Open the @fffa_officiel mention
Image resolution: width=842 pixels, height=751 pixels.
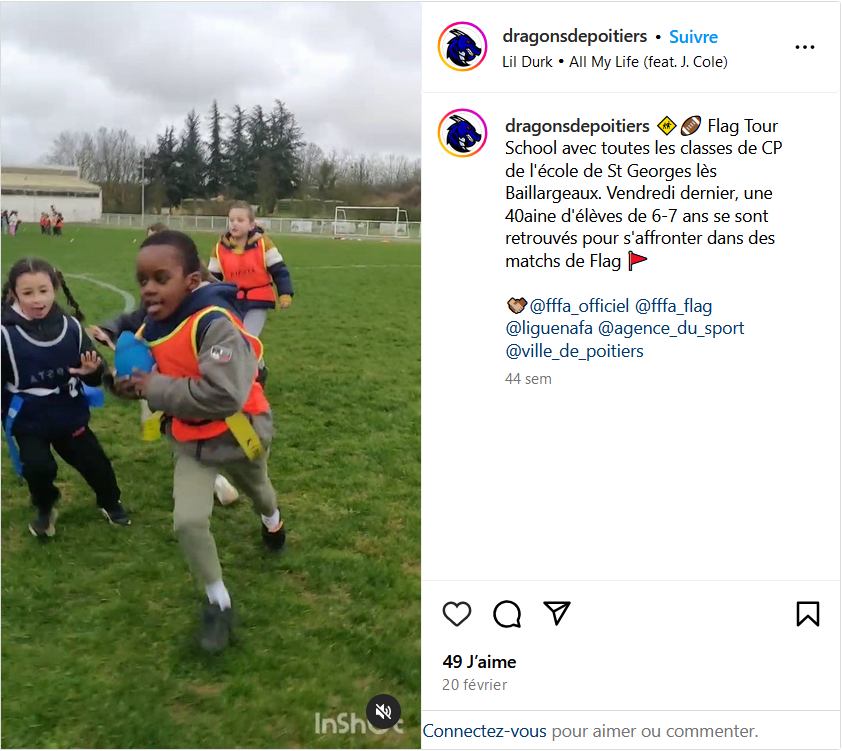point(579,306)
